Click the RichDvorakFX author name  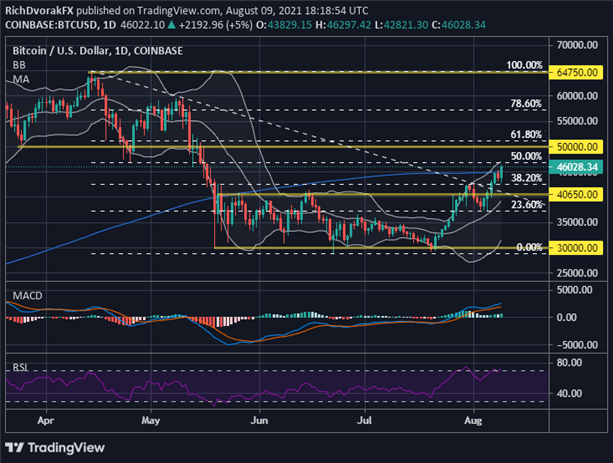[x=39, y=11]
